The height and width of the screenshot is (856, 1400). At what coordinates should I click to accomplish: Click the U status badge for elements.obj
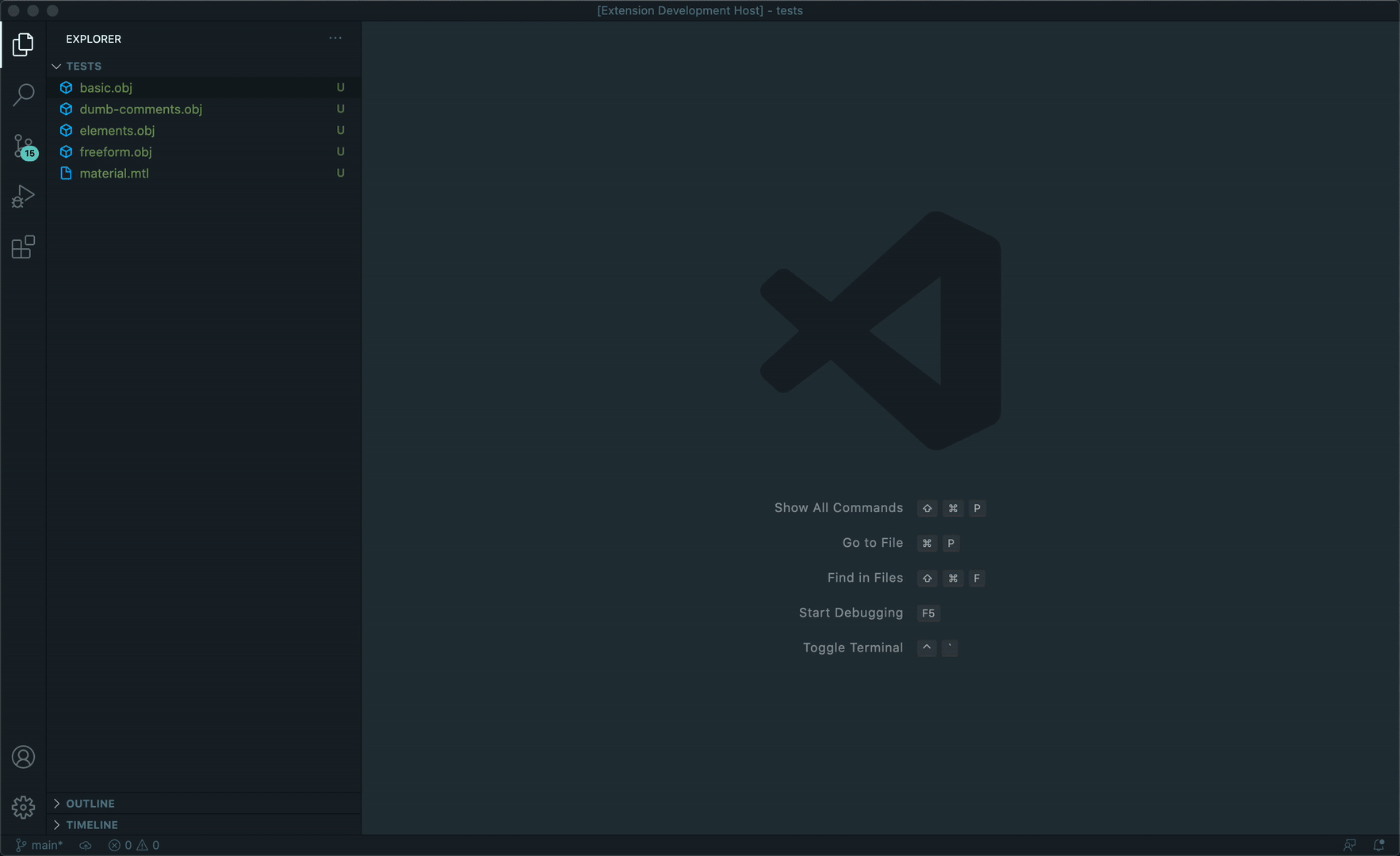pos(341,131)
